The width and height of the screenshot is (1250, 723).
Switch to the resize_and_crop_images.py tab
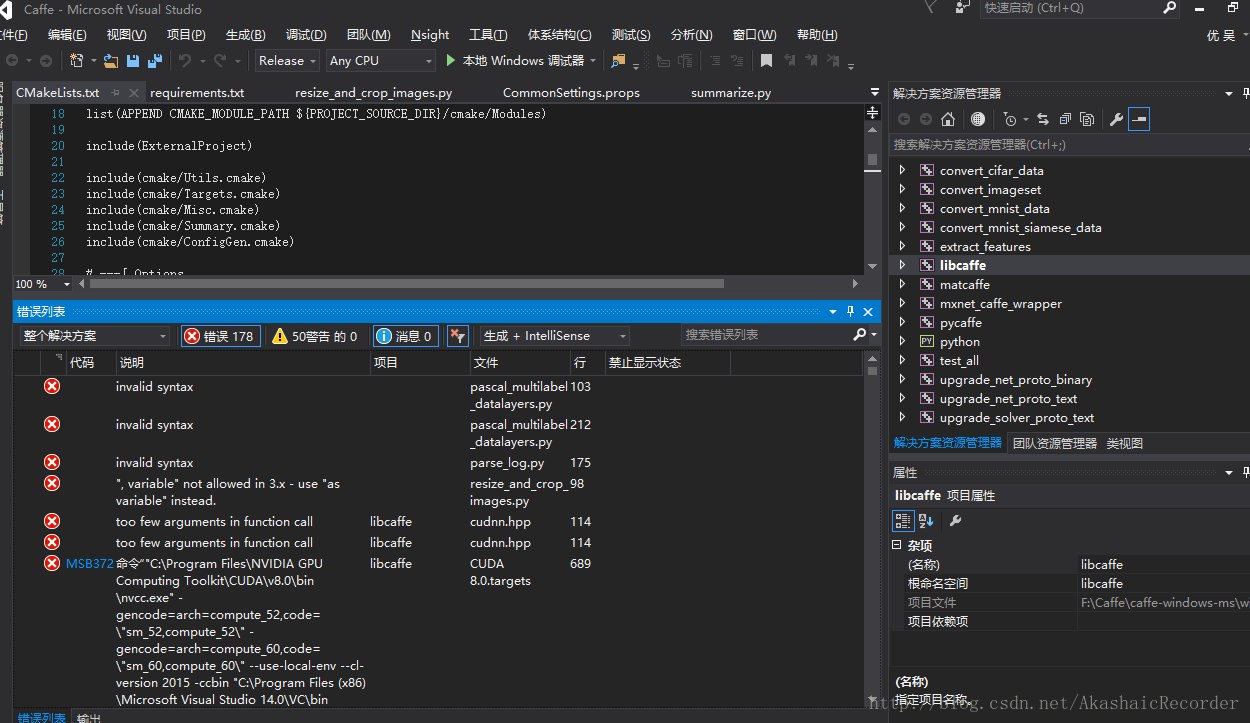click(374, 93)
